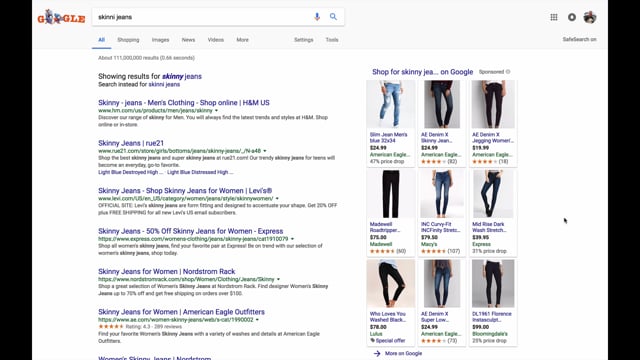Expand dropdown arrow next to express.com URL
This screenshot has width=640, height=360.
pyautogui.click(x=292, y=239)
